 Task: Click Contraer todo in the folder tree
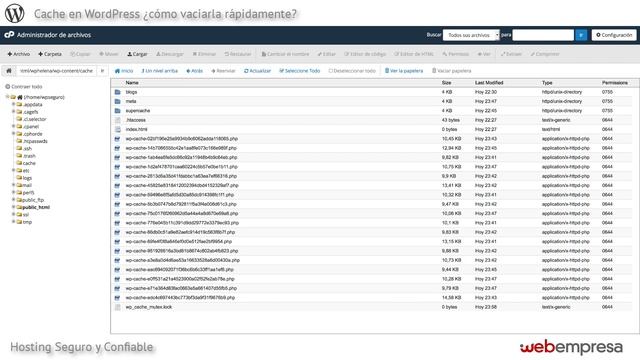[x=24, y=87]
